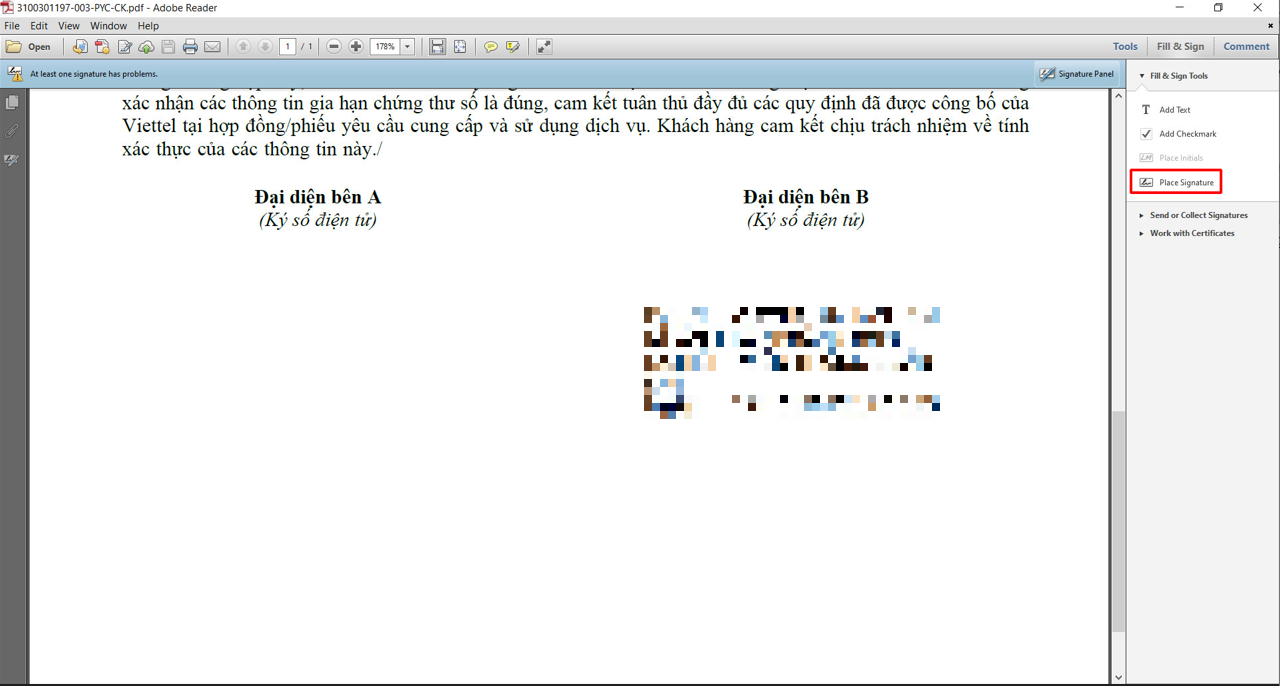Switch to read mode view icon
The height and width of the screenshot is (686, 1280).
point(544,47)
